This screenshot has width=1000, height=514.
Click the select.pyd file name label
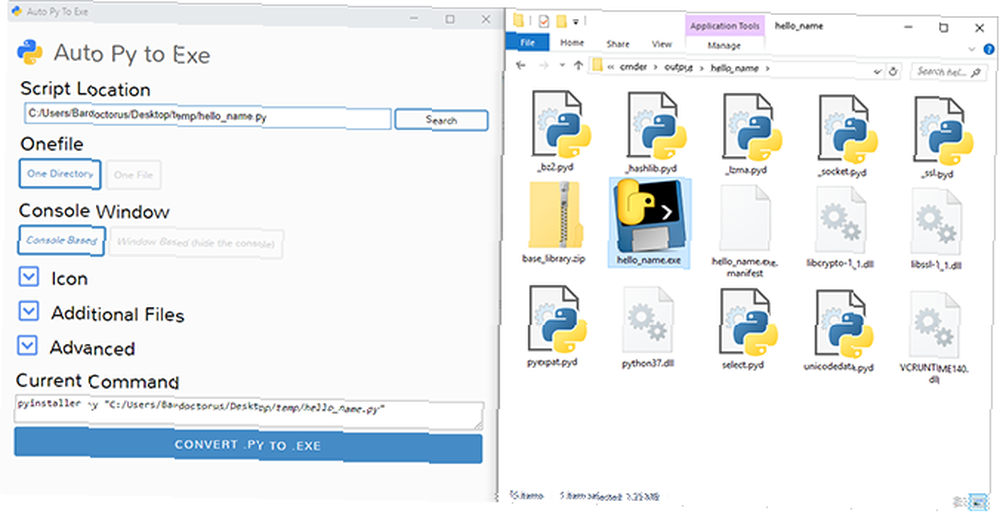point(743,365)
